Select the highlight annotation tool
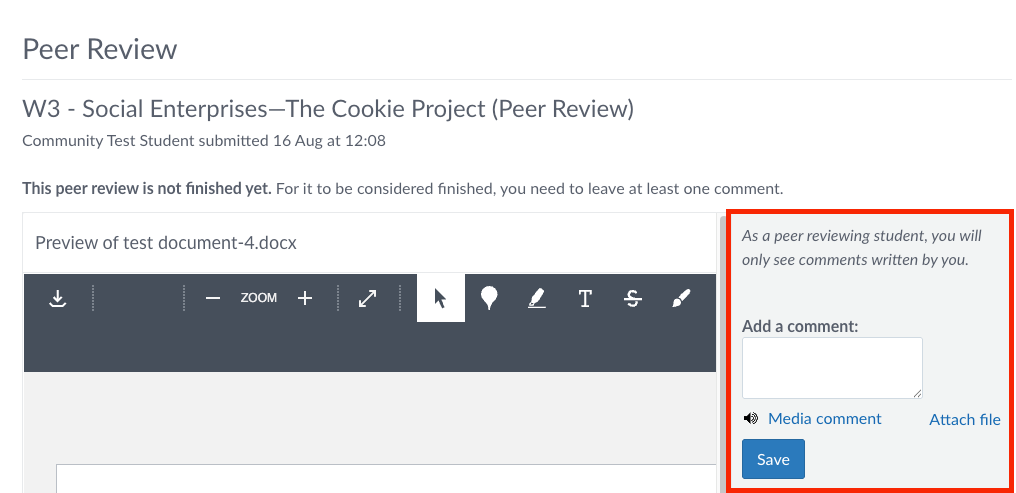This screenshot has width=1016, height=493. (x=537, y=298)
